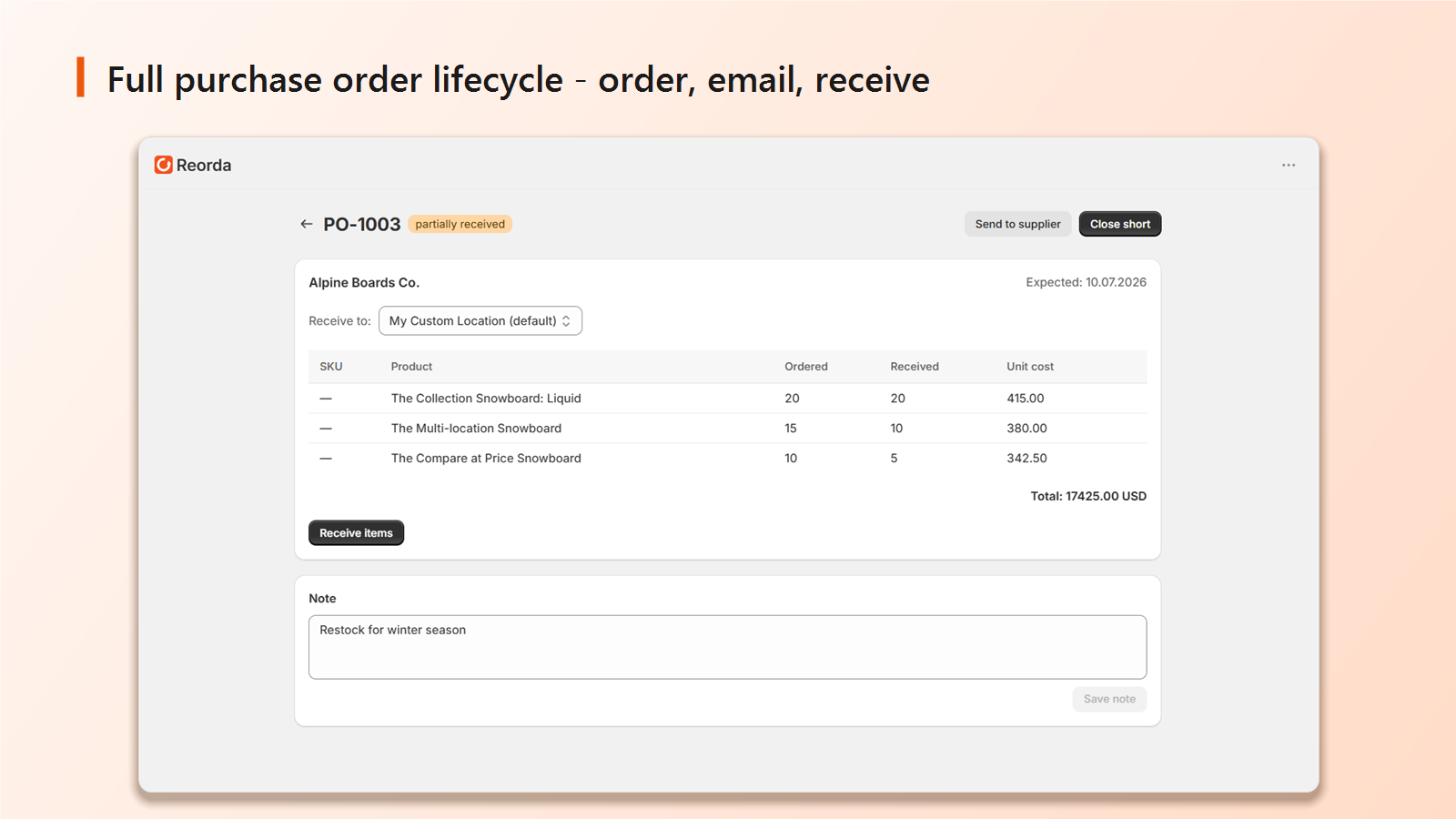The width and height of the screenshot is (1456, 819).
Task: Click inside the Note text field
Action: coord(727,647)
